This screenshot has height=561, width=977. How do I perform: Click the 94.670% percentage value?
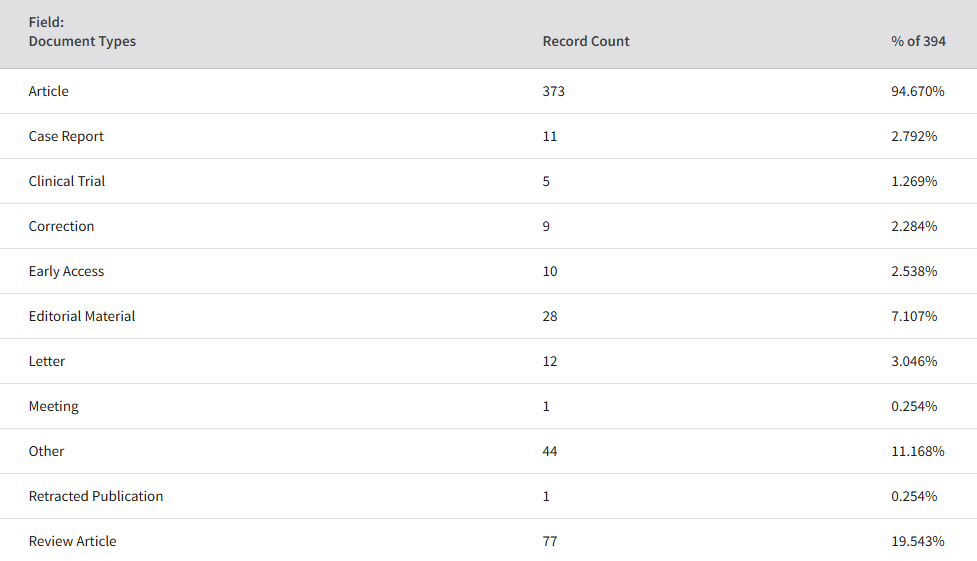tap(918, 91)
